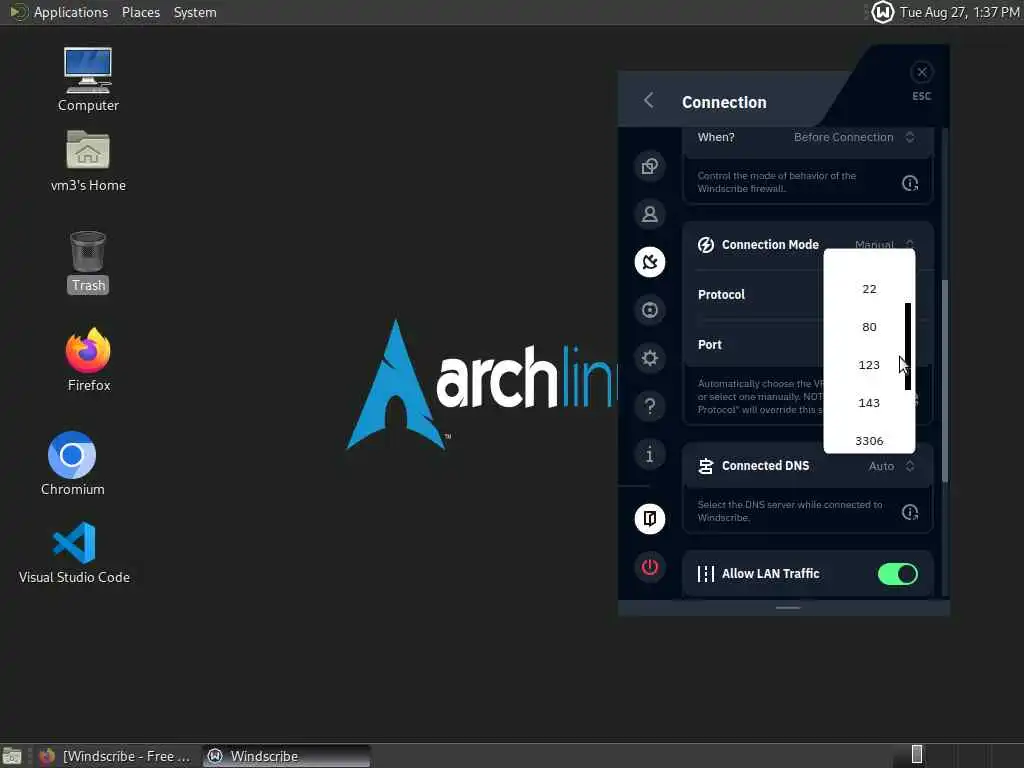Open Connected DNS info icon
The height and width of the screenshot is (768, 1024).
point(910,512)
